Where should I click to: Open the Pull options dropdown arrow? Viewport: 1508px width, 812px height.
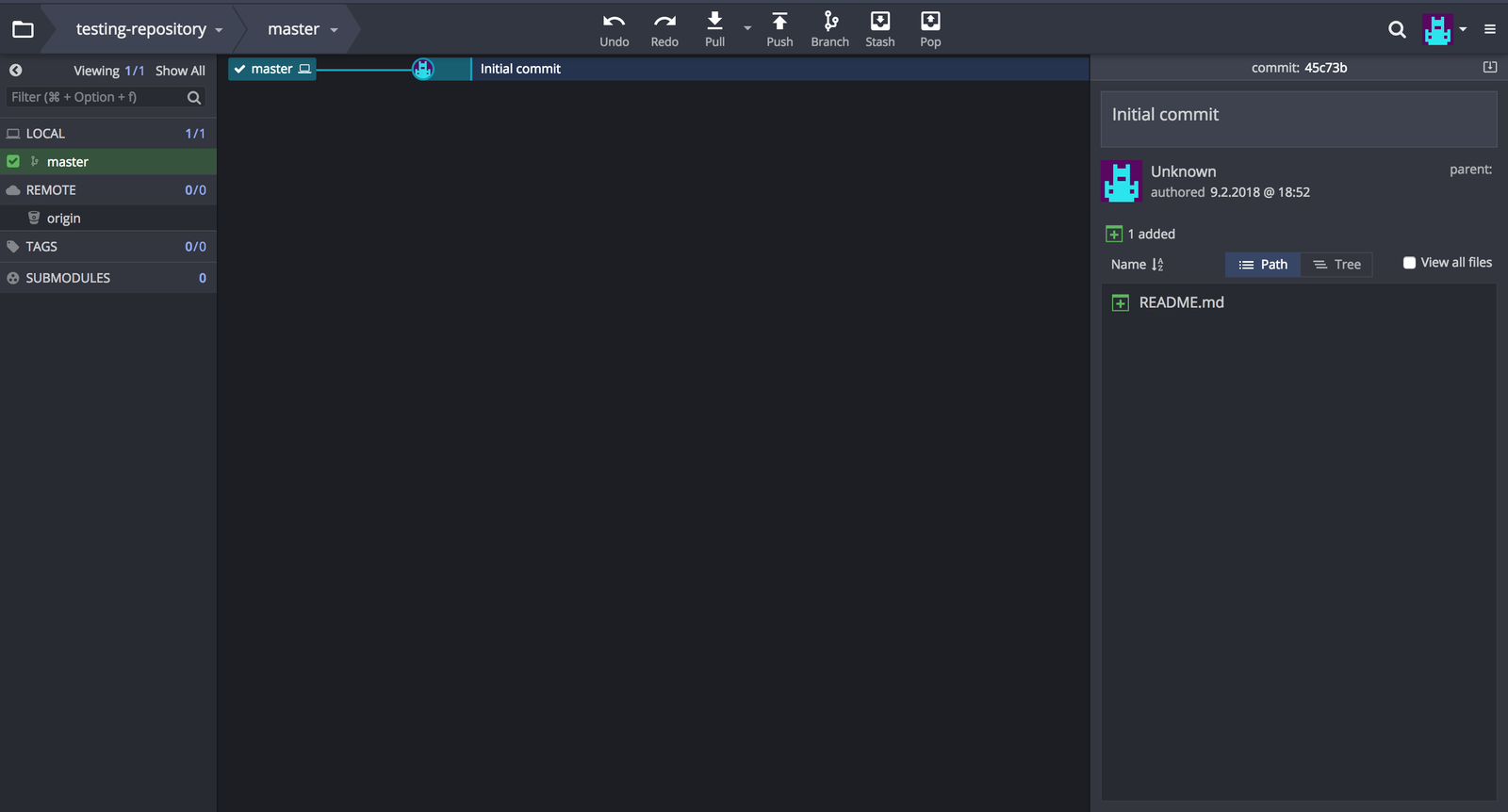pos(747,29)
